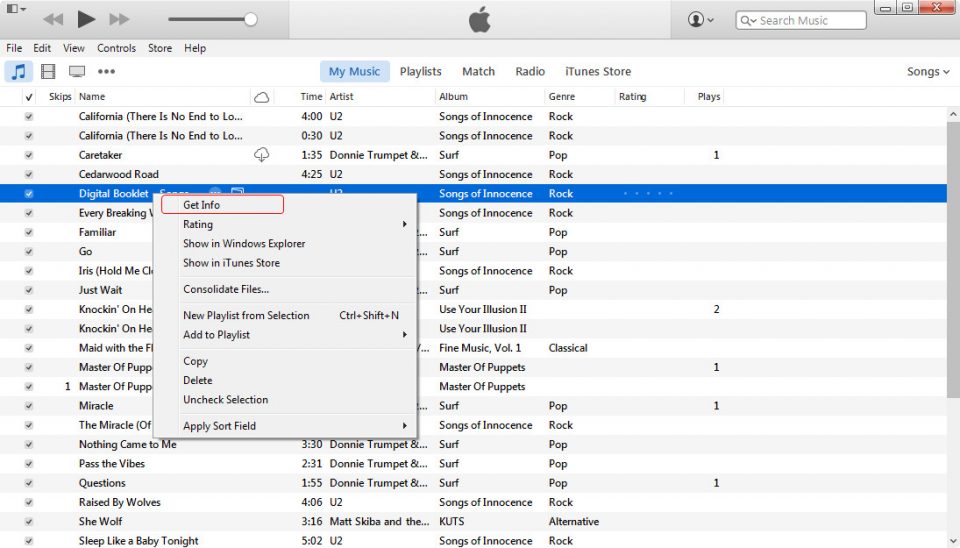
Task: Open the Songs view dropdown
Action: [x=927, y=72]
